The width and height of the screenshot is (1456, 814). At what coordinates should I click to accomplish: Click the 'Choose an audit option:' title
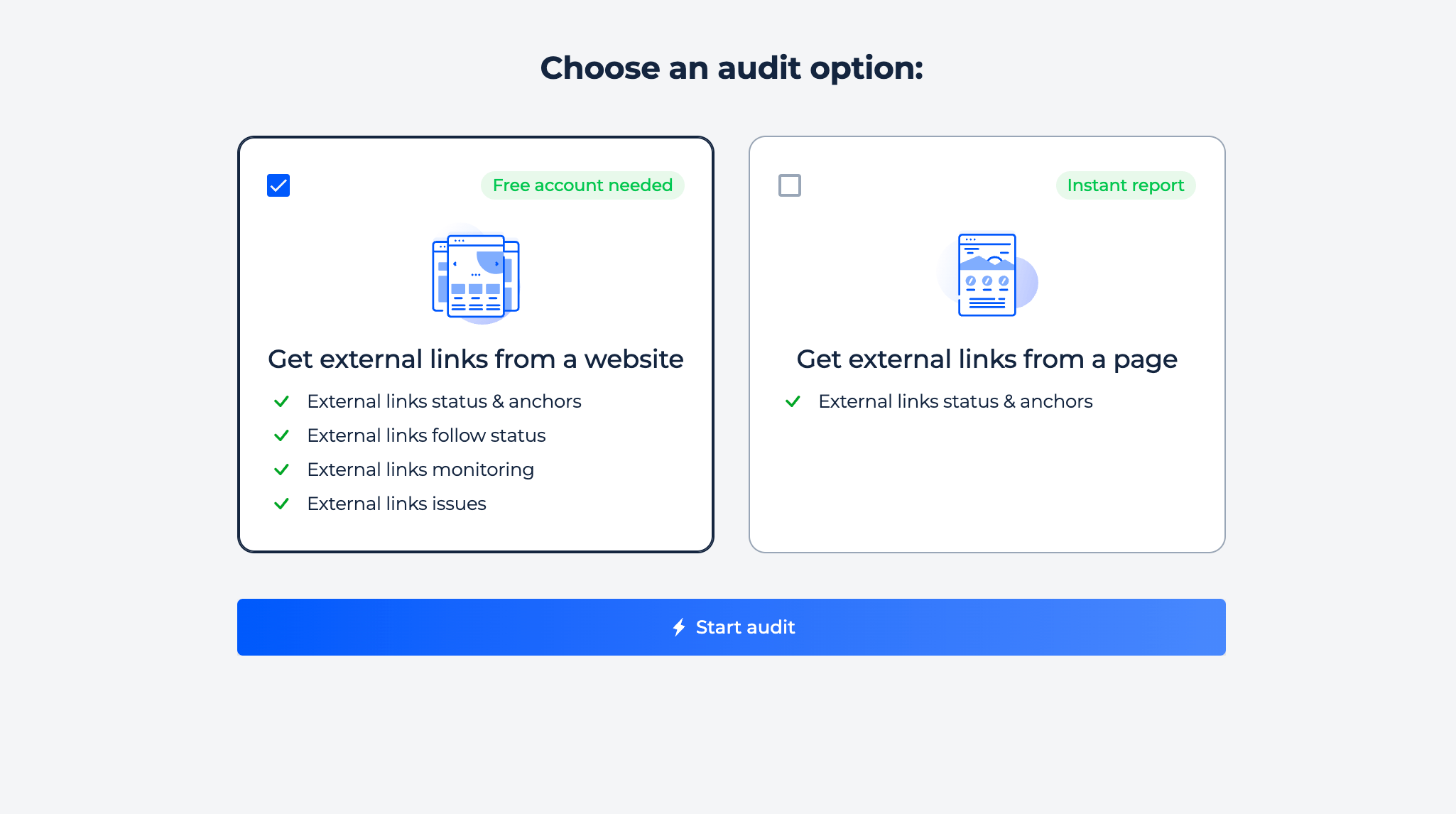point(732,68)
